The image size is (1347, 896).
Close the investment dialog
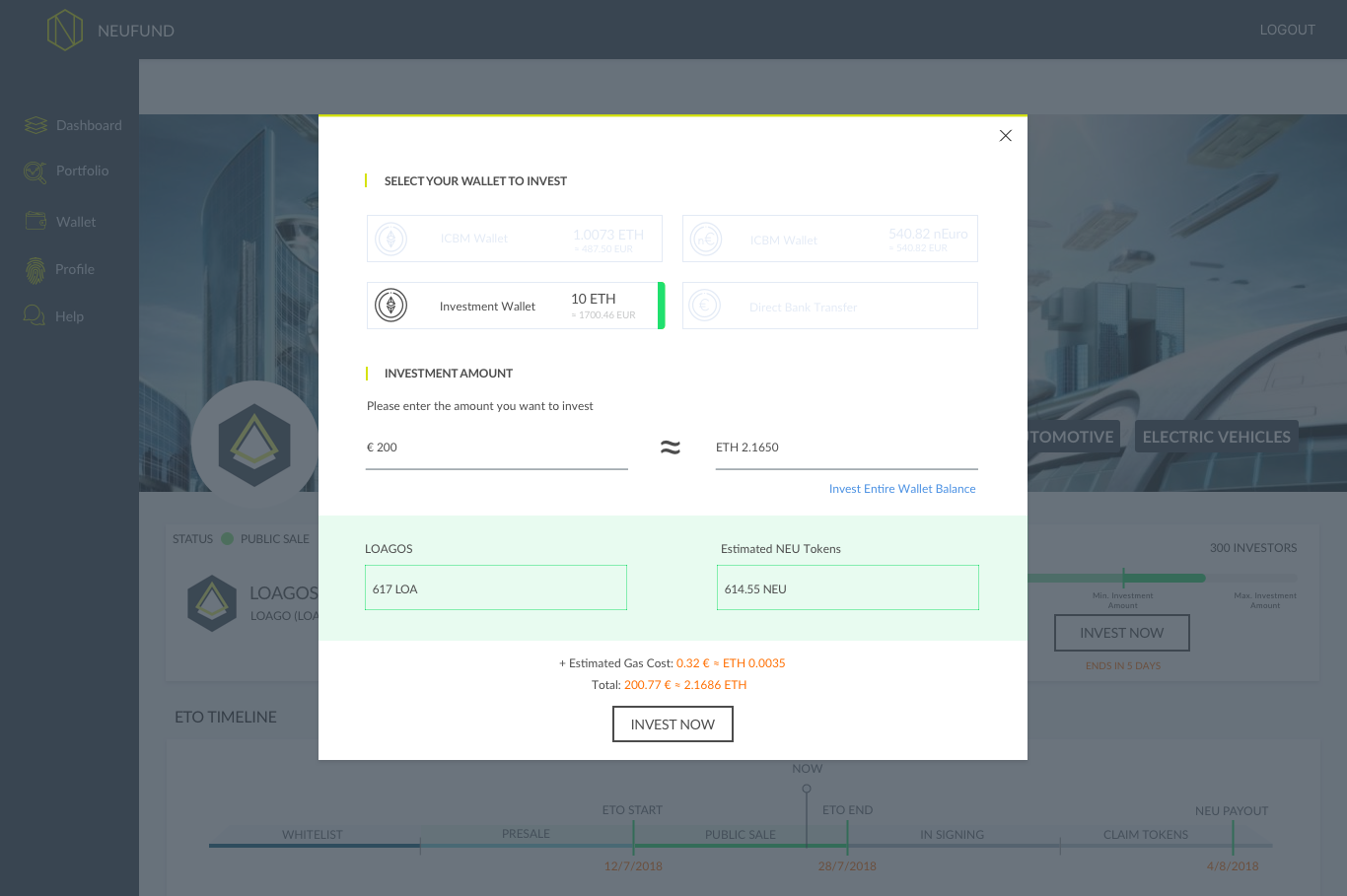[1006, 136]
